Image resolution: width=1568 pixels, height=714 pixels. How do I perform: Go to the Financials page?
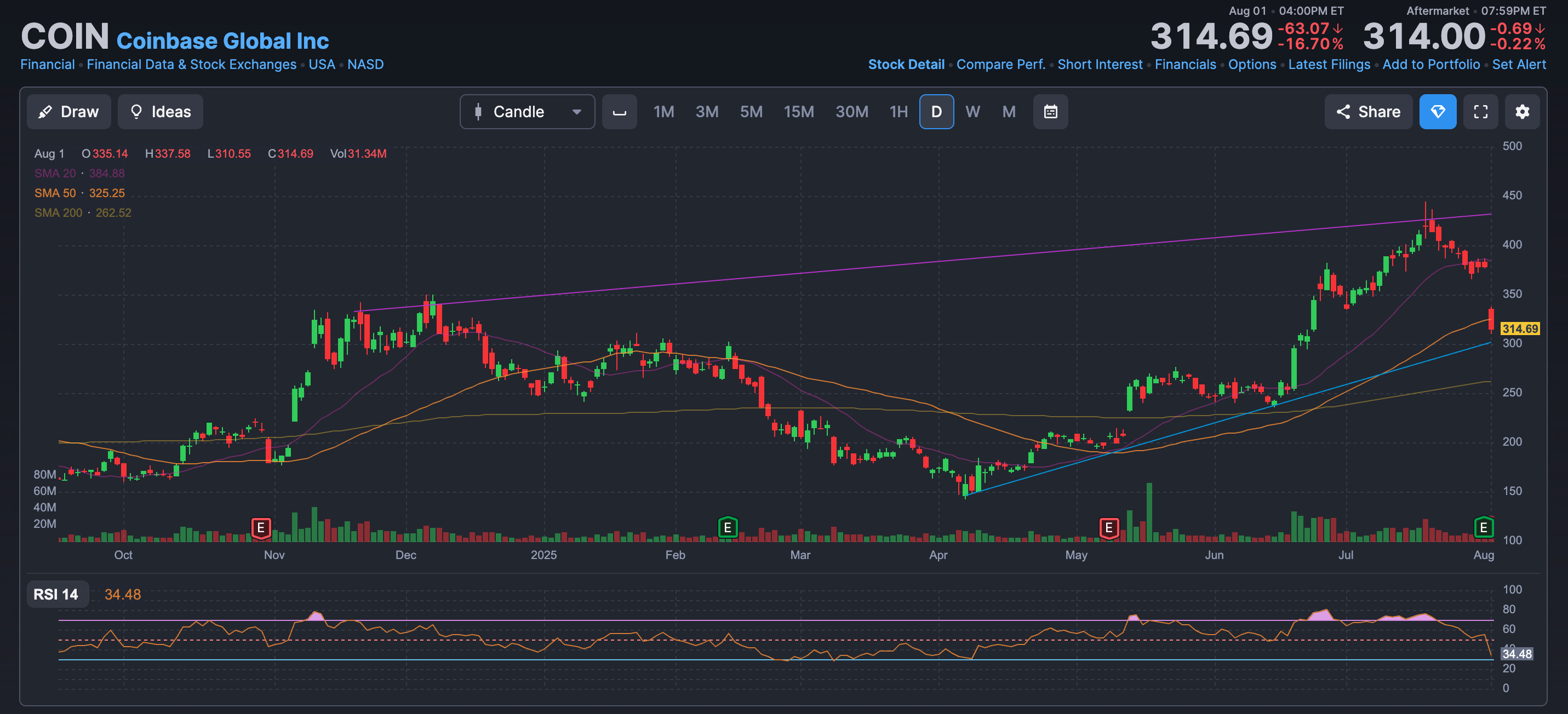click(1184, 65)
